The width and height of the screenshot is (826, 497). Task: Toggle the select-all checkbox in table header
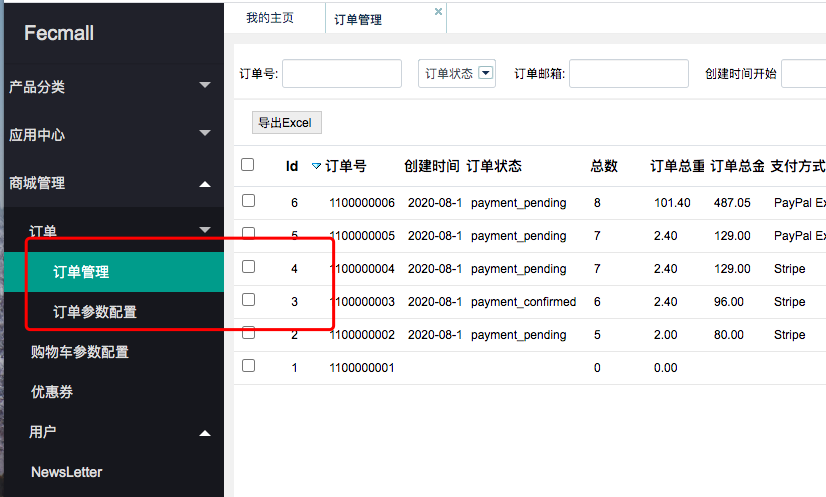(248, 164)
